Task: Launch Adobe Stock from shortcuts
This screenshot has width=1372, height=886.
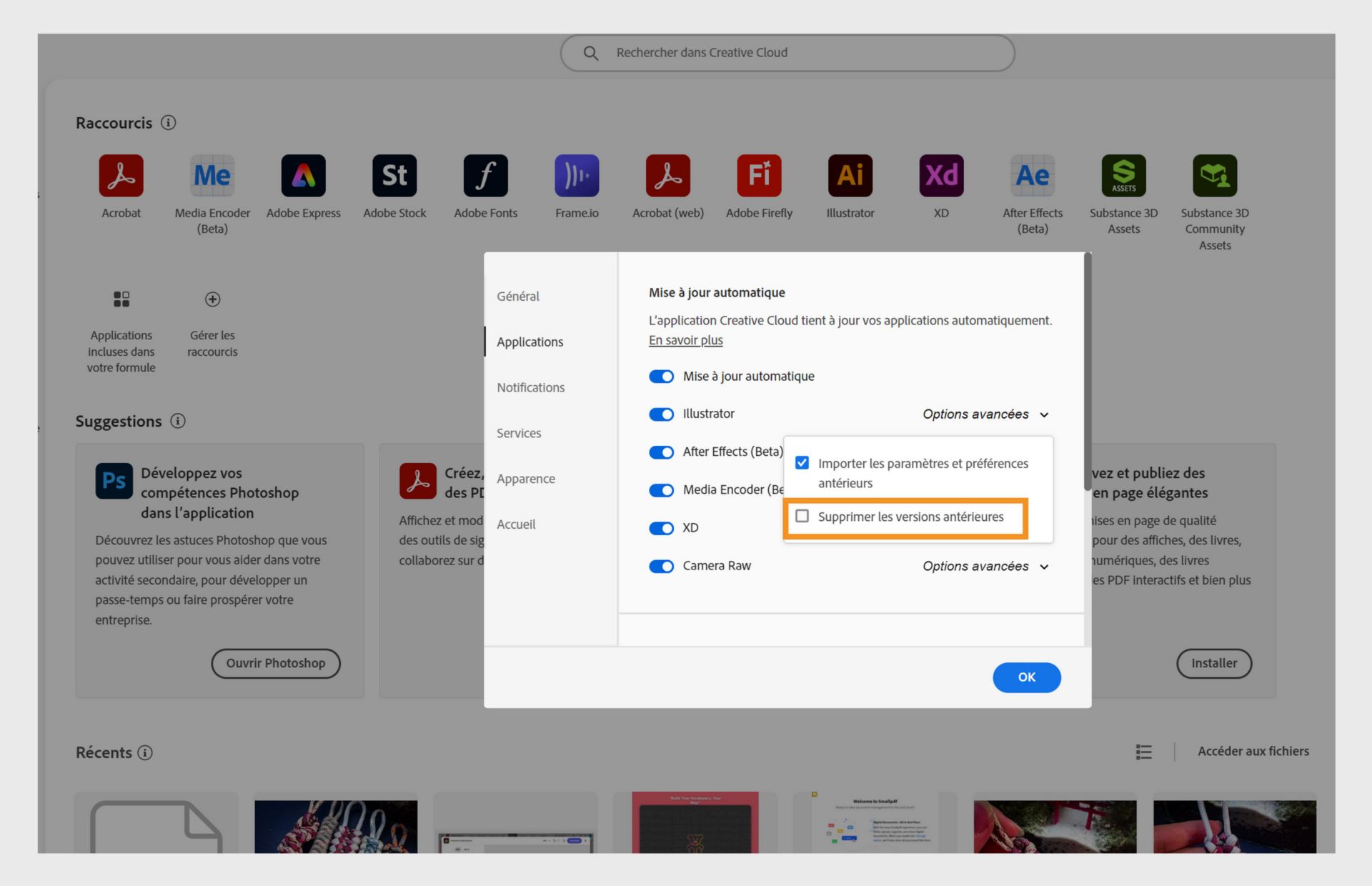Action: (x=394, y=176)
